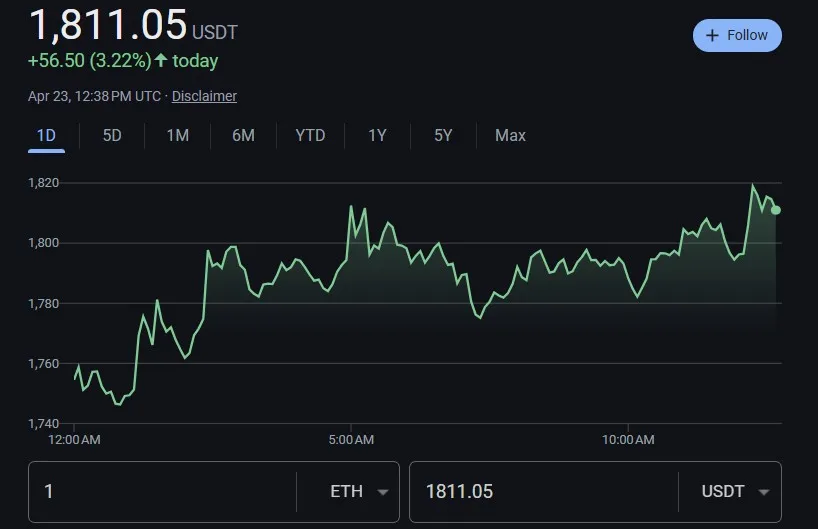
Task: Click the USDT amount field showing 1811.05
Action: (540, 492)
